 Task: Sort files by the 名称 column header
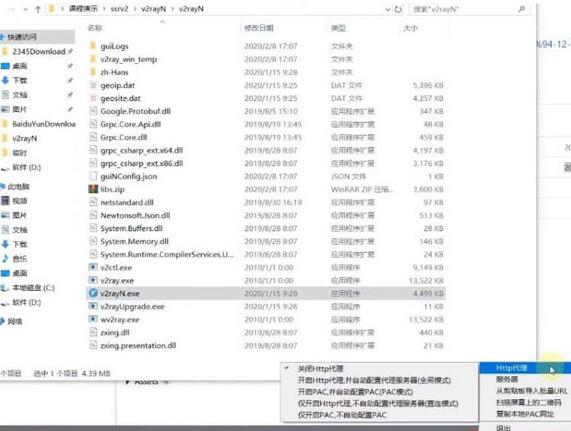[x=95, y=28]
